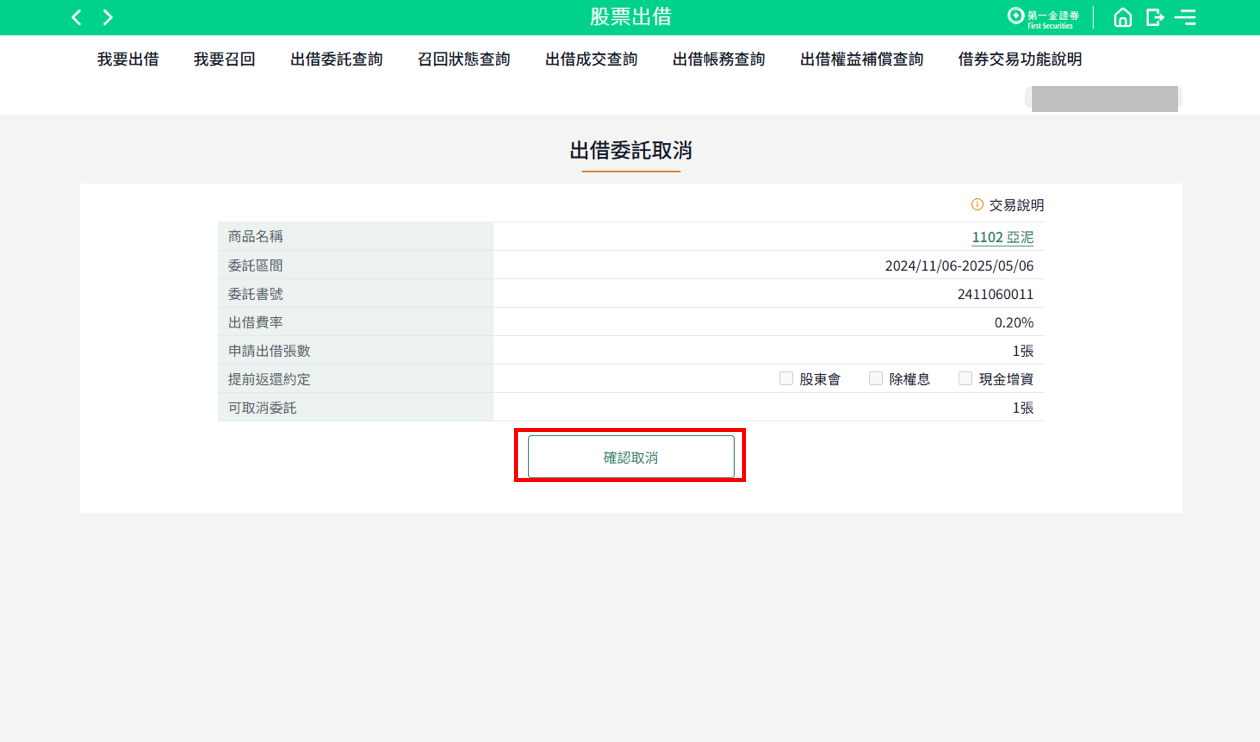Enable the 股東會 checkbox
The image size is (1260, 742).
click(786, 379)
